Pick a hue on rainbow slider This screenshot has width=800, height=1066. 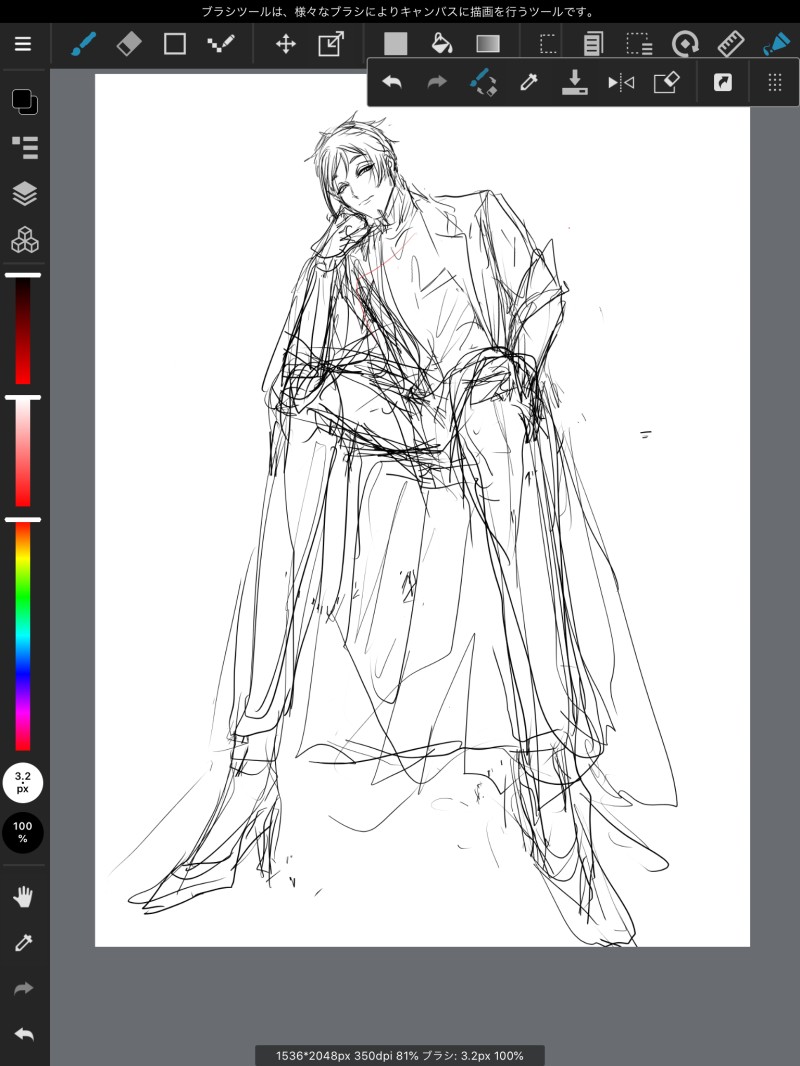point(23,635)
